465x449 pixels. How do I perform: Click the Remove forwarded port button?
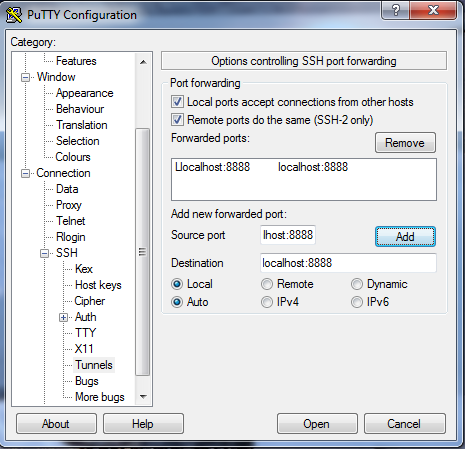[405, 143]
